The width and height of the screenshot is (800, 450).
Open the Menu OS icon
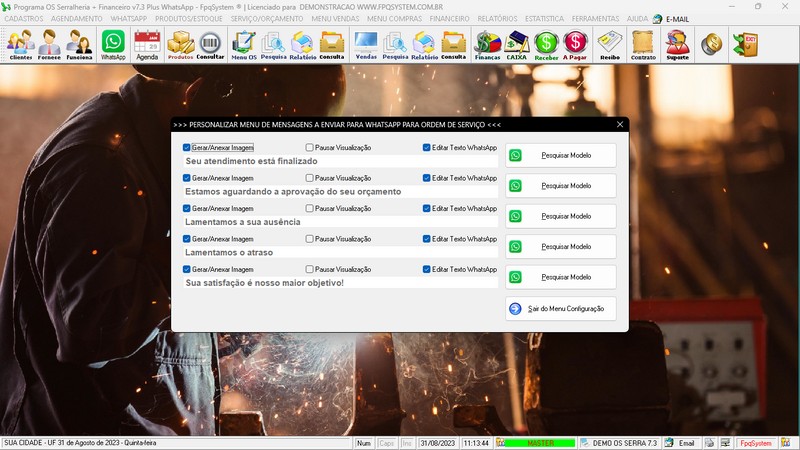(244, 45)
